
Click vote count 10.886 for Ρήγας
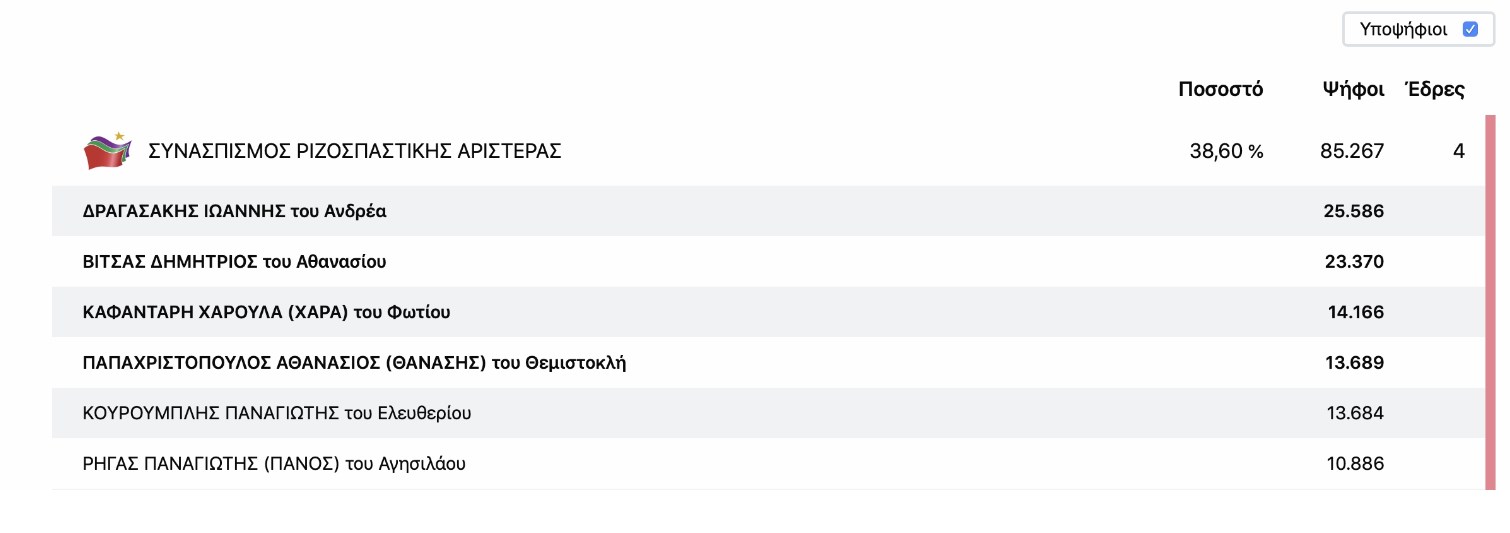pyautogui.click(x=1354, y=464)
